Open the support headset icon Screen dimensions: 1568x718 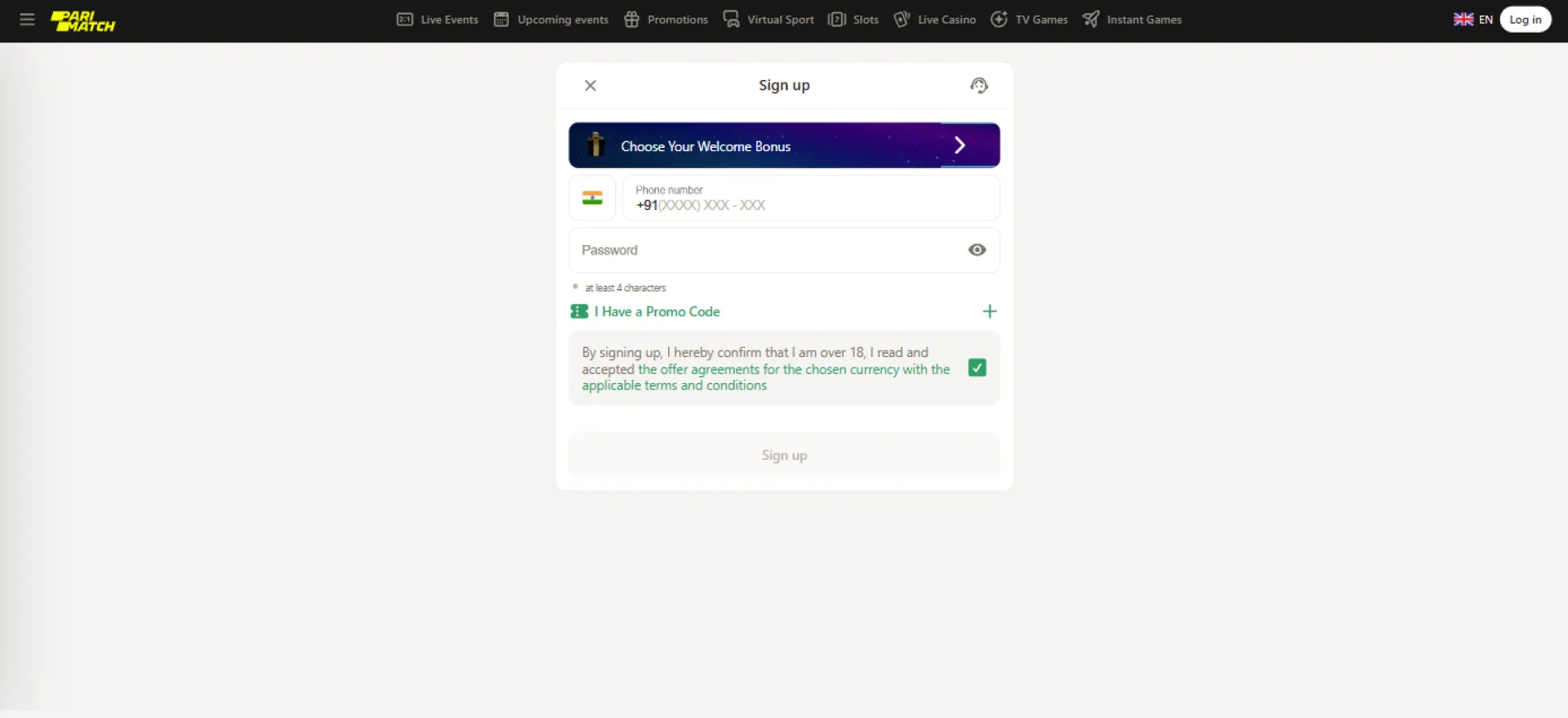click(978, 86)
